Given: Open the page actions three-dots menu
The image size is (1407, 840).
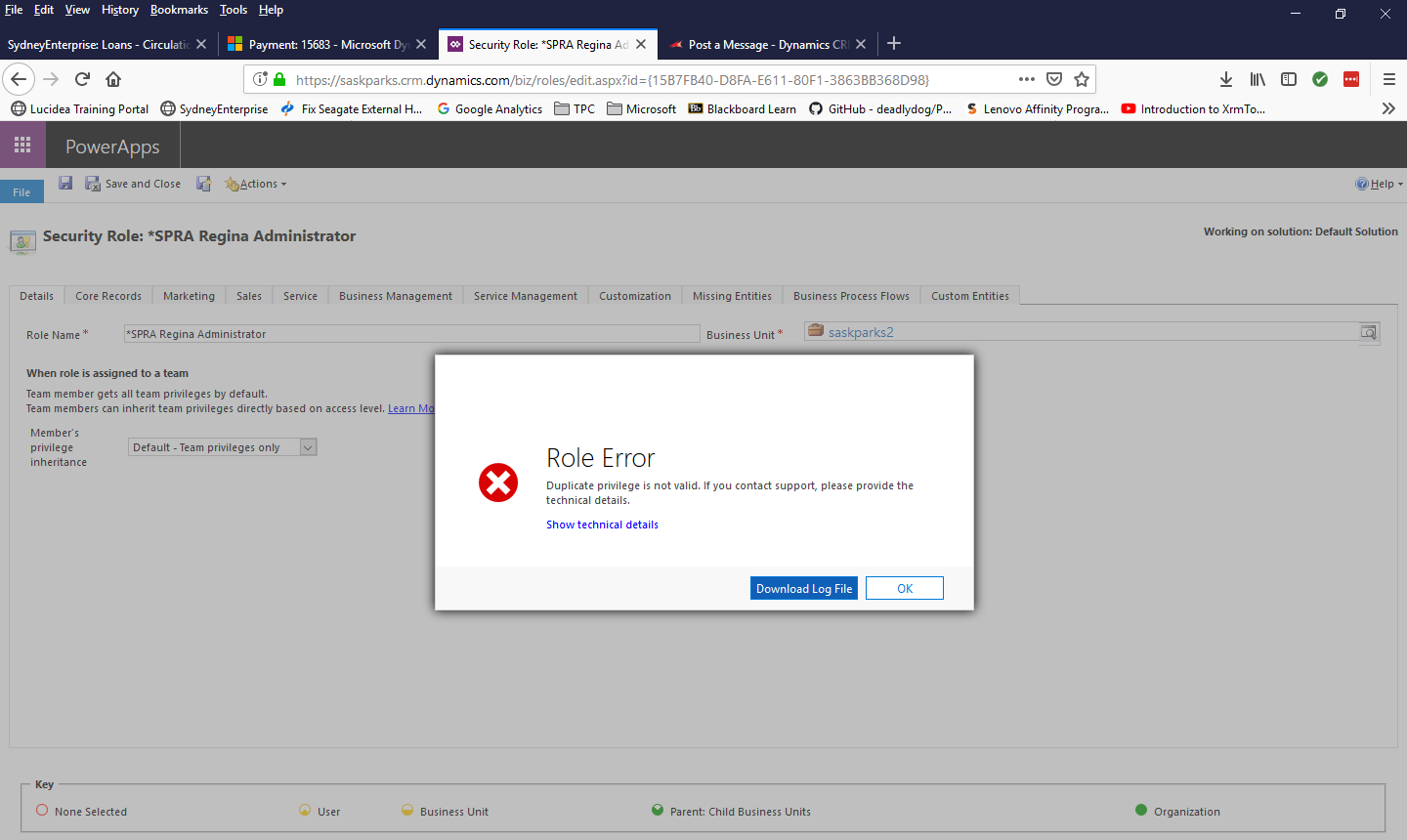Looking at the screenshot, I should pyautogui.click(x=1026, y=79).
